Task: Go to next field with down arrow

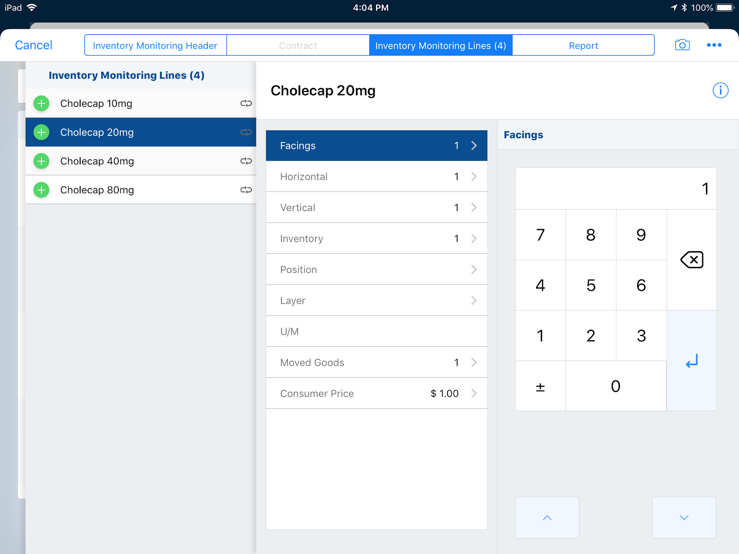Action: coord(684,518)
